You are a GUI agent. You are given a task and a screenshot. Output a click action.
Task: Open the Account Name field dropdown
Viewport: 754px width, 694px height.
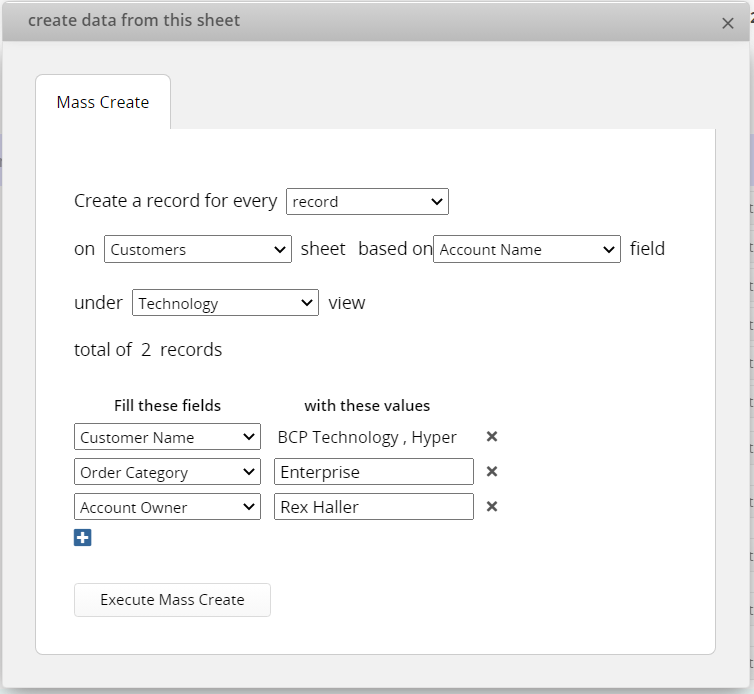point(527,249)
